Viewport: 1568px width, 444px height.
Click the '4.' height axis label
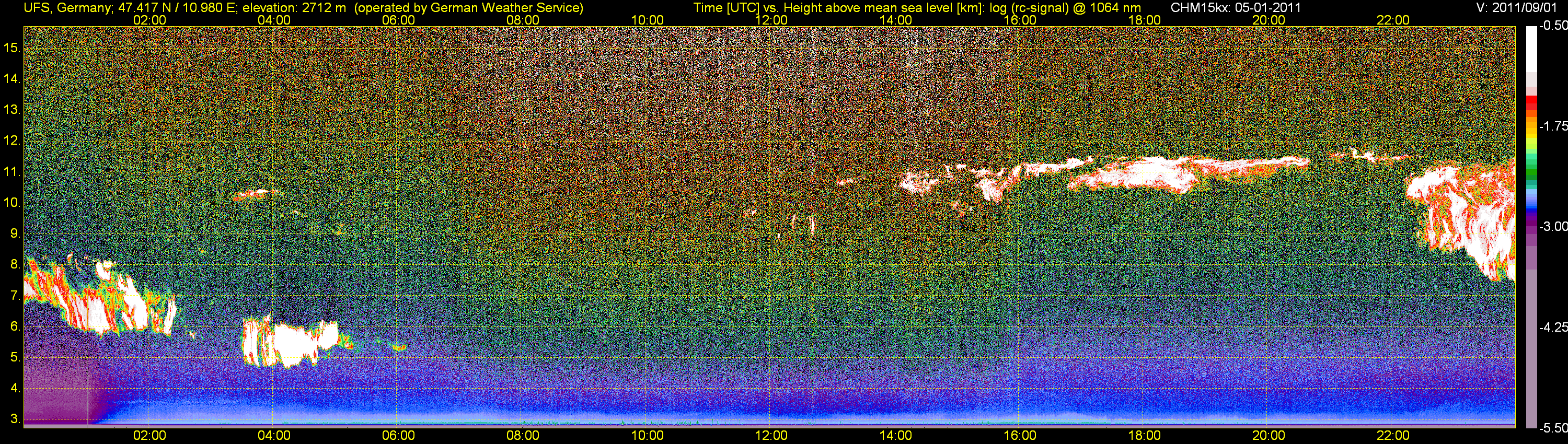point(16,388)
